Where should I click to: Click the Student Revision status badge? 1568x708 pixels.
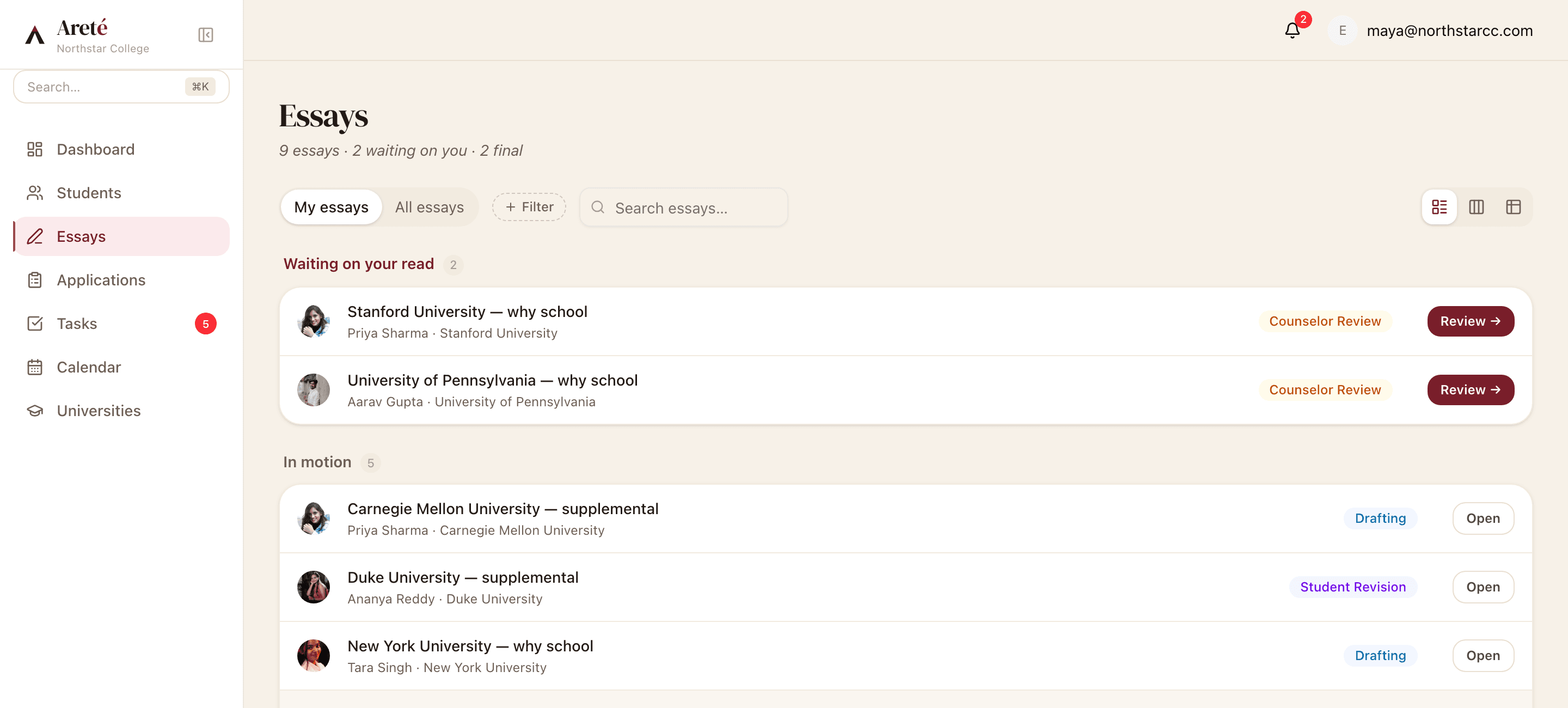click(x=1352, y=588)
